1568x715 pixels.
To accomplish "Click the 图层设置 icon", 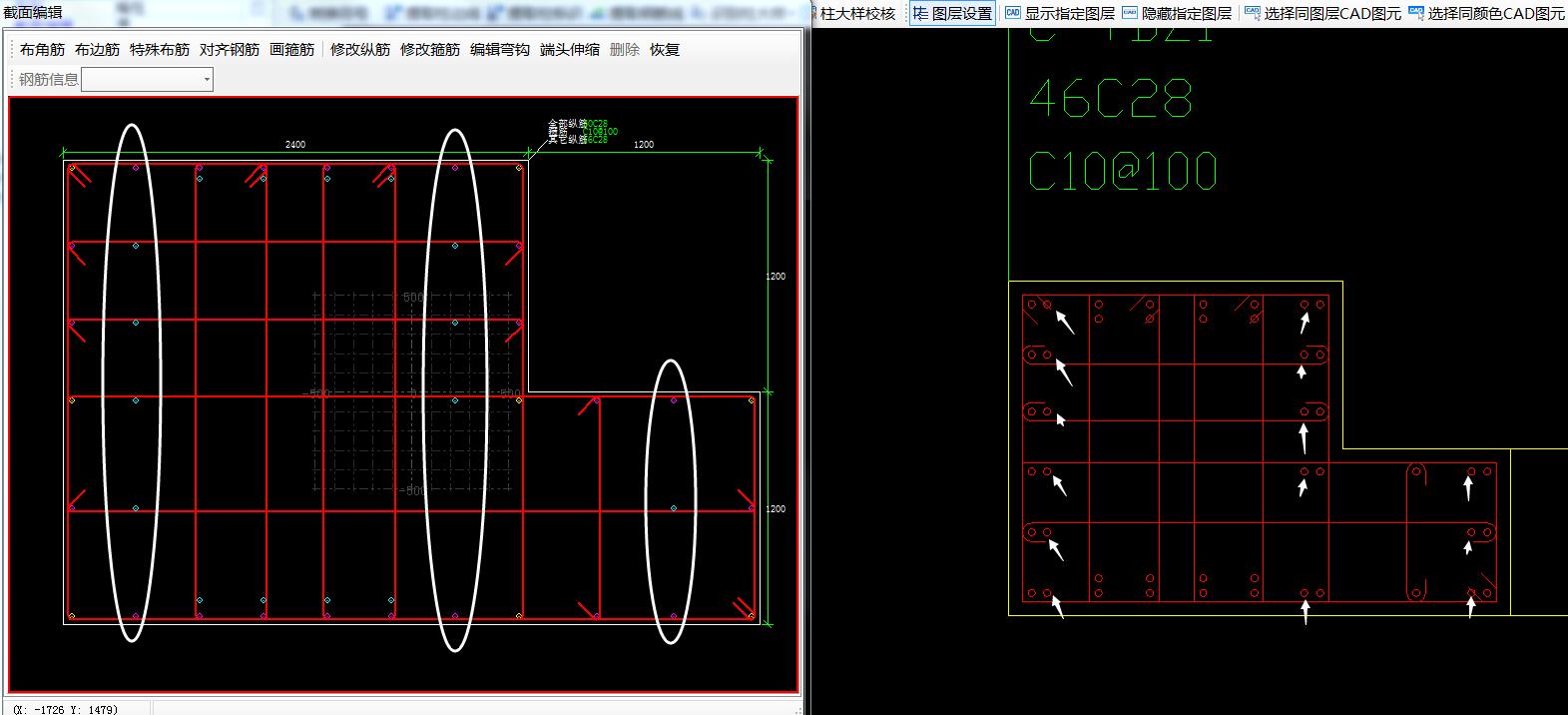I will (x=920, y=13).
